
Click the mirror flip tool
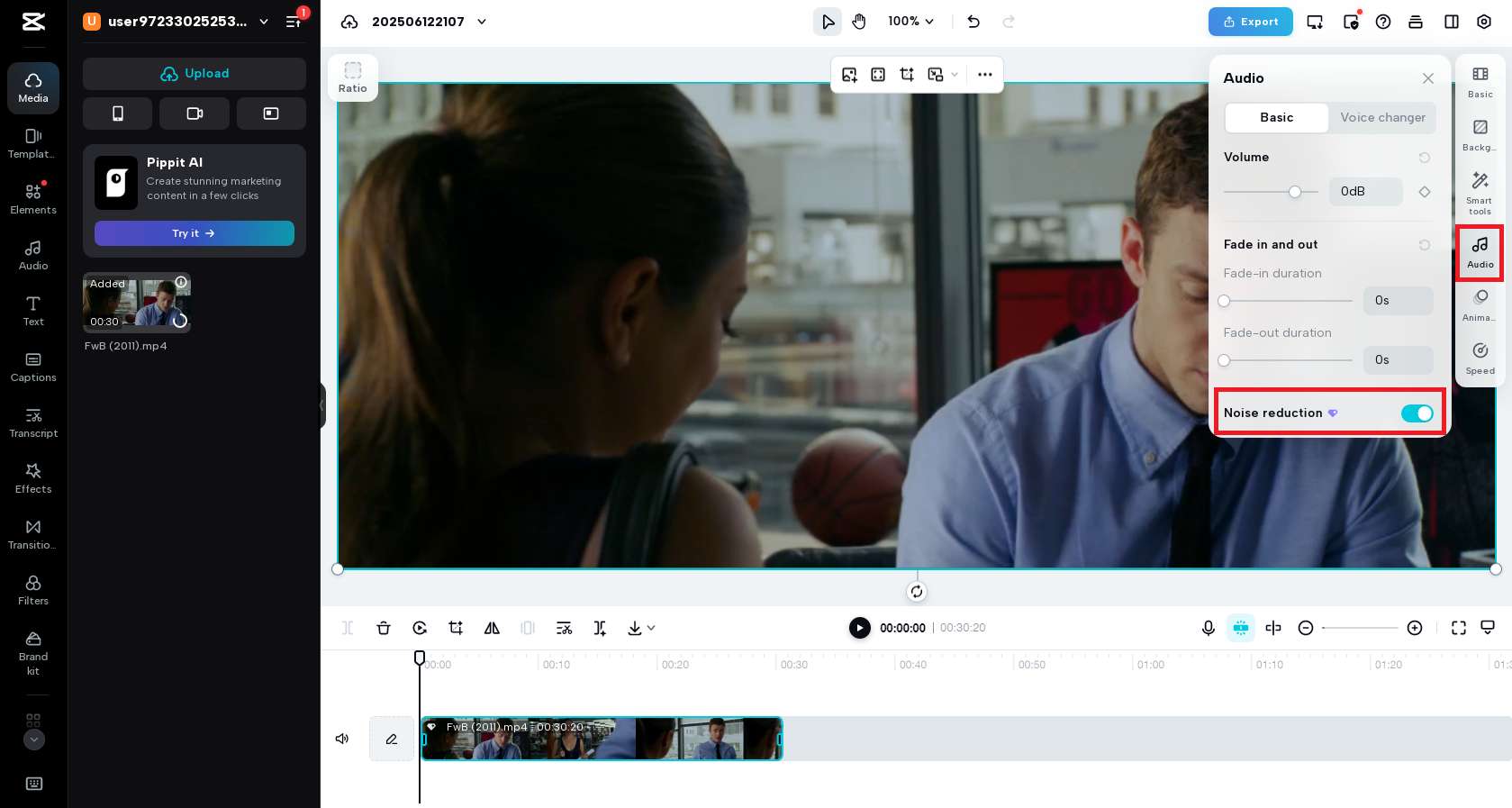pos(492,628)
